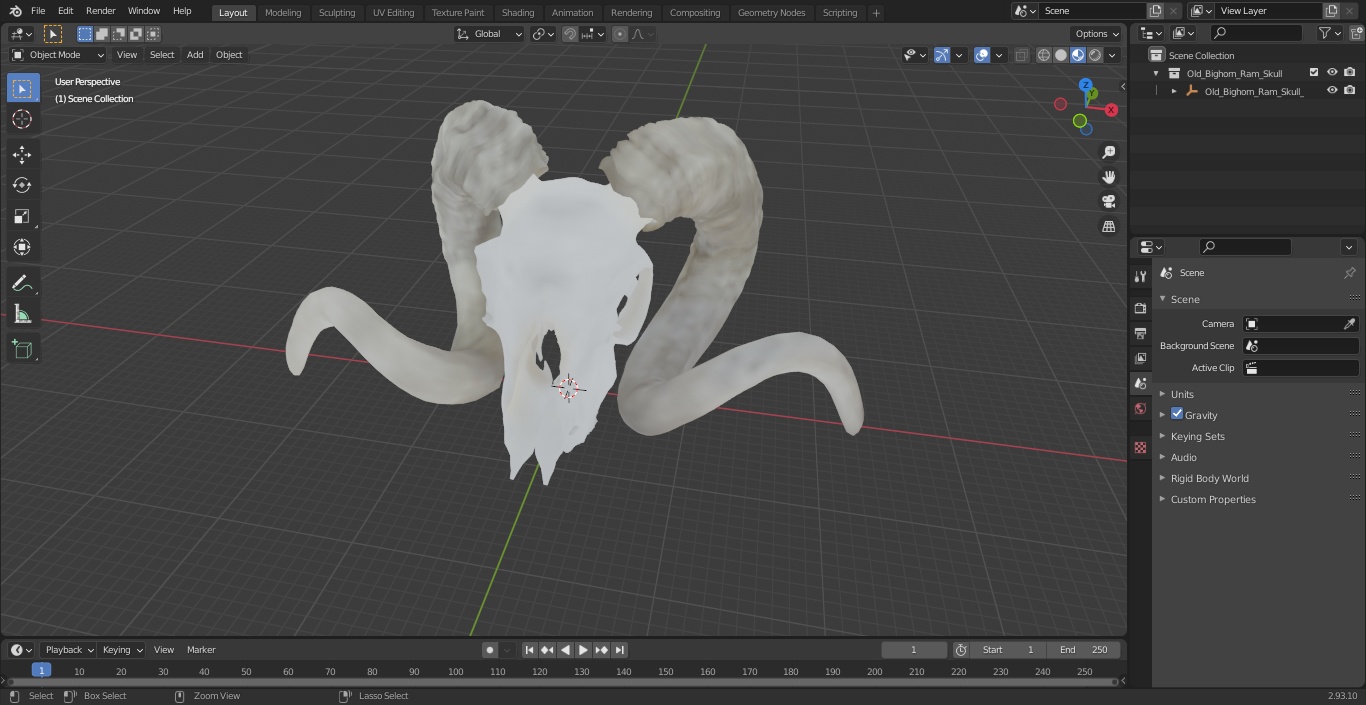Viewport: 1366px width, 705px height.
Task: Expand the Keying Sets panel
Action: pos(1197,436)
